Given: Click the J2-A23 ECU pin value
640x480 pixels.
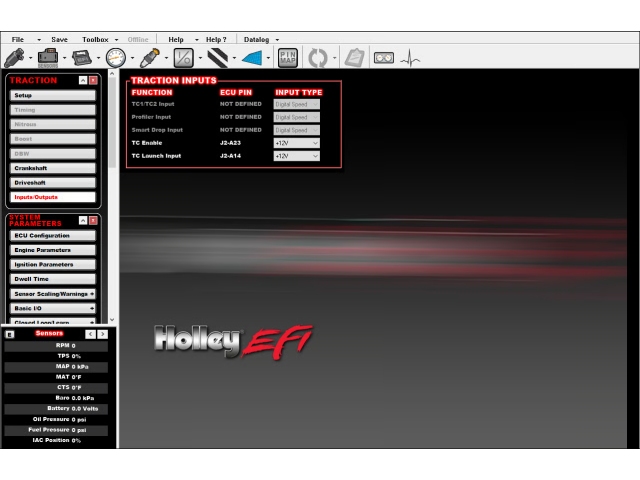Looking at the screenshot, I should (x=230, y=143).
